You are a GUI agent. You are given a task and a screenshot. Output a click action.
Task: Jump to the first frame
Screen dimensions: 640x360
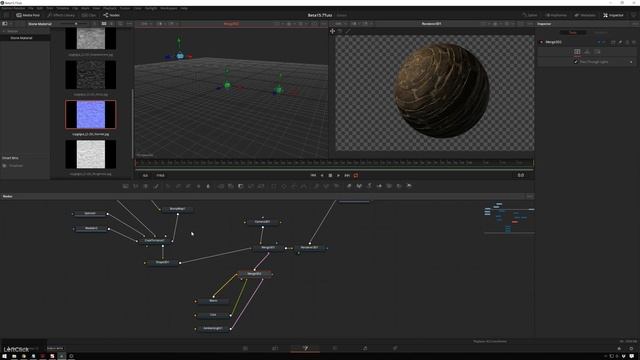(313, 176)
